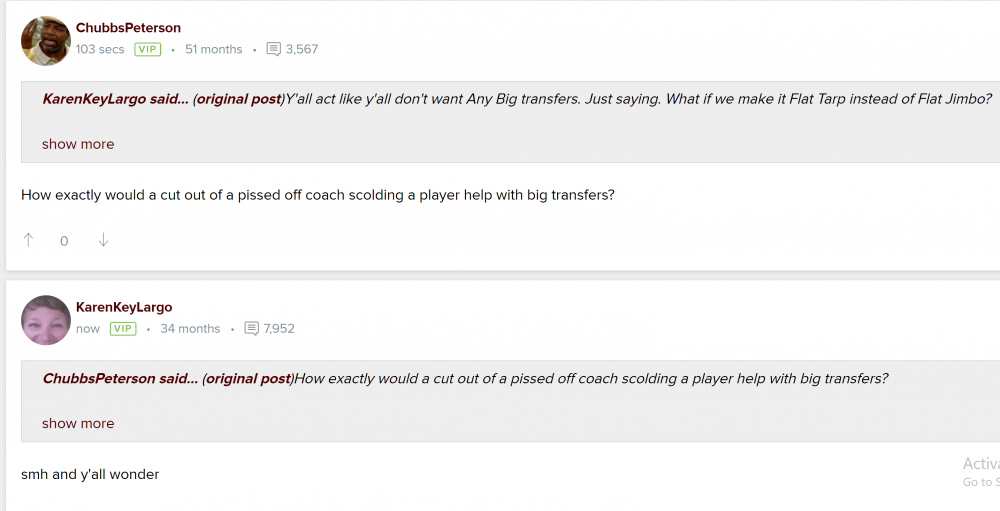Upvote ChubbsPeterson's post
The height and width of the screenshot is (511, 1000).
tap(28, 240)
